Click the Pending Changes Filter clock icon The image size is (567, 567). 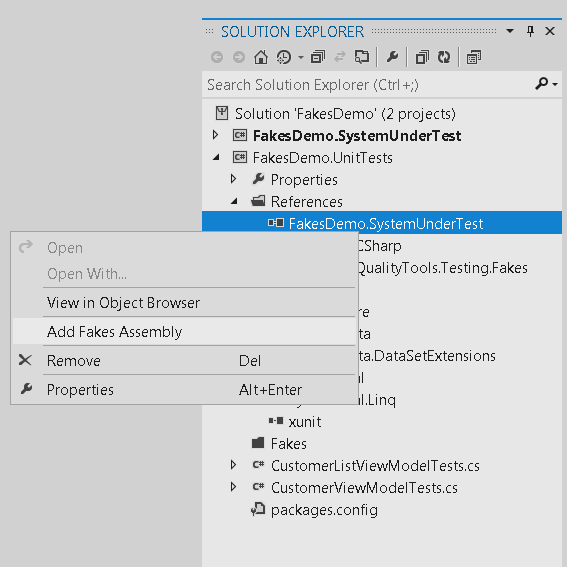coord(284,57)
